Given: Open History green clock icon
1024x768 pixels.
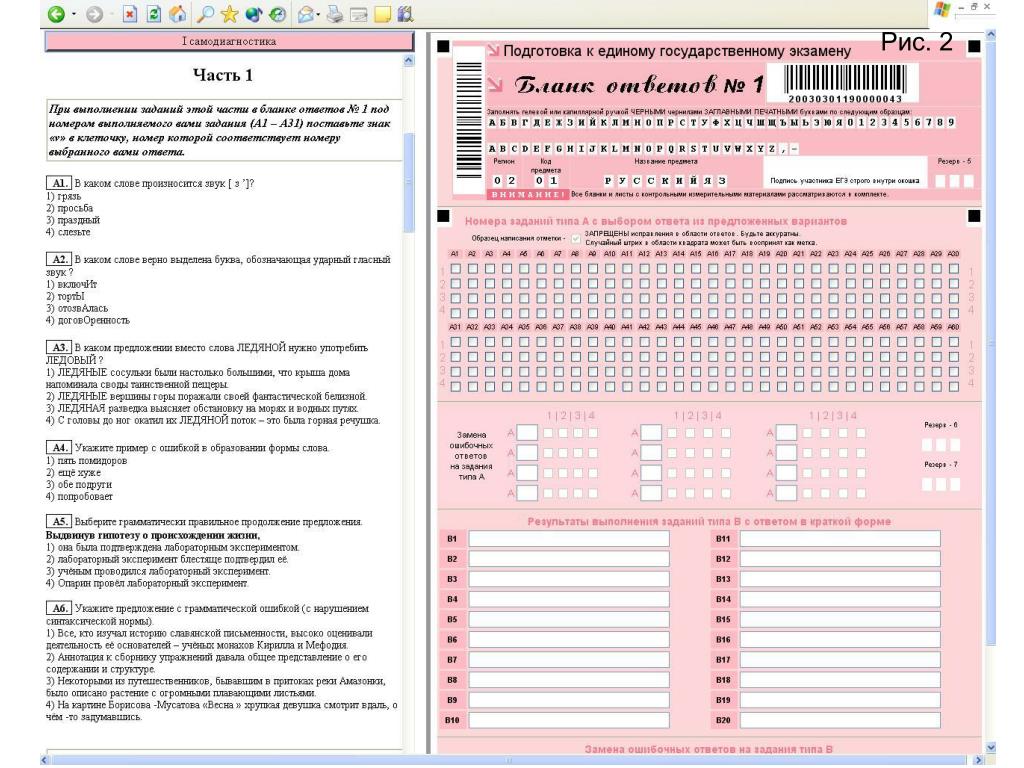Looking at the screenshot, I should pyautogui.click(x=277, y=14).
